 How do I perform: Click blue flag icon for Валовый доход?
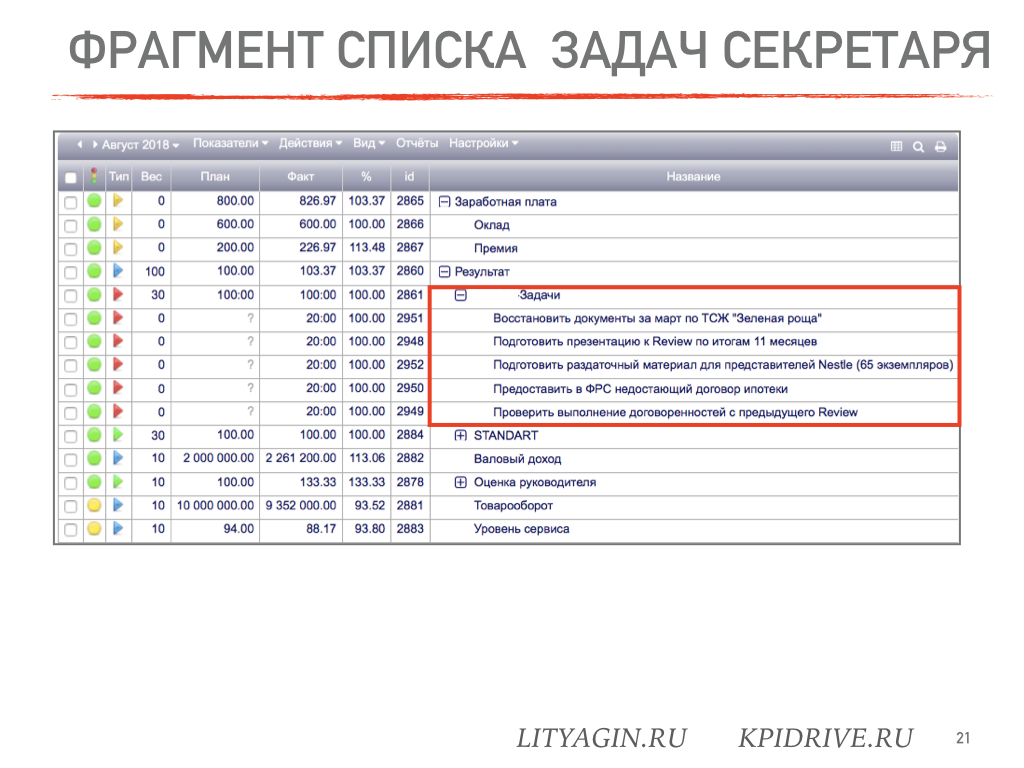(118, 458)
